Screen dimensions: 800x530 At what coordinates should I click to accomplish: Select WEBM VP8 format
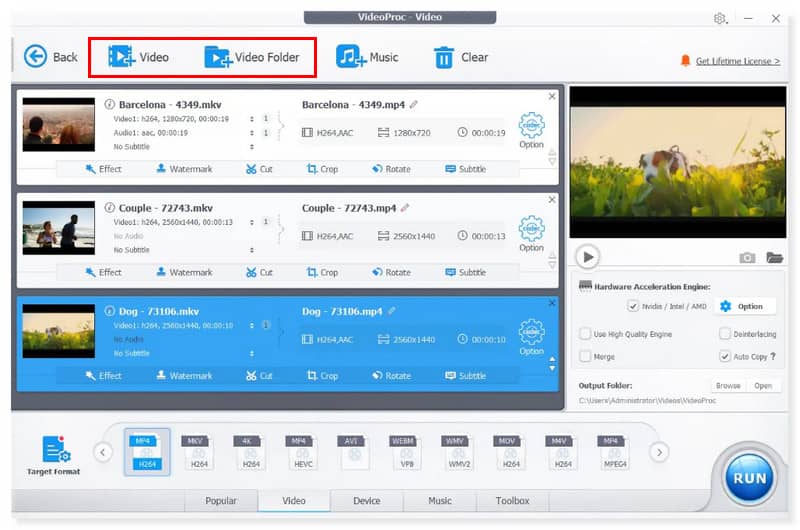click(407, 452)
